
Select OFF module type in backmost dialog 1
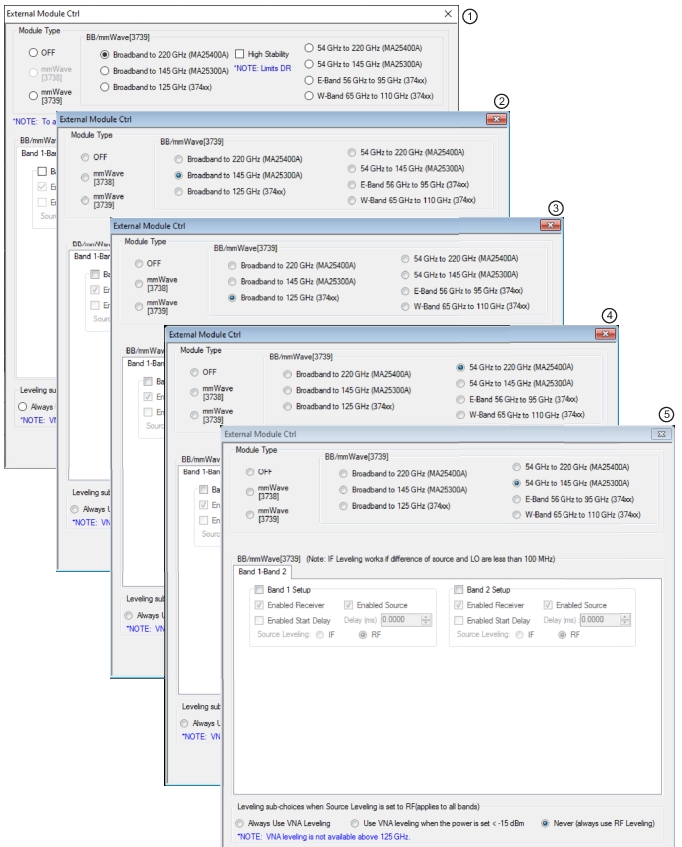[x=33, y=52]
